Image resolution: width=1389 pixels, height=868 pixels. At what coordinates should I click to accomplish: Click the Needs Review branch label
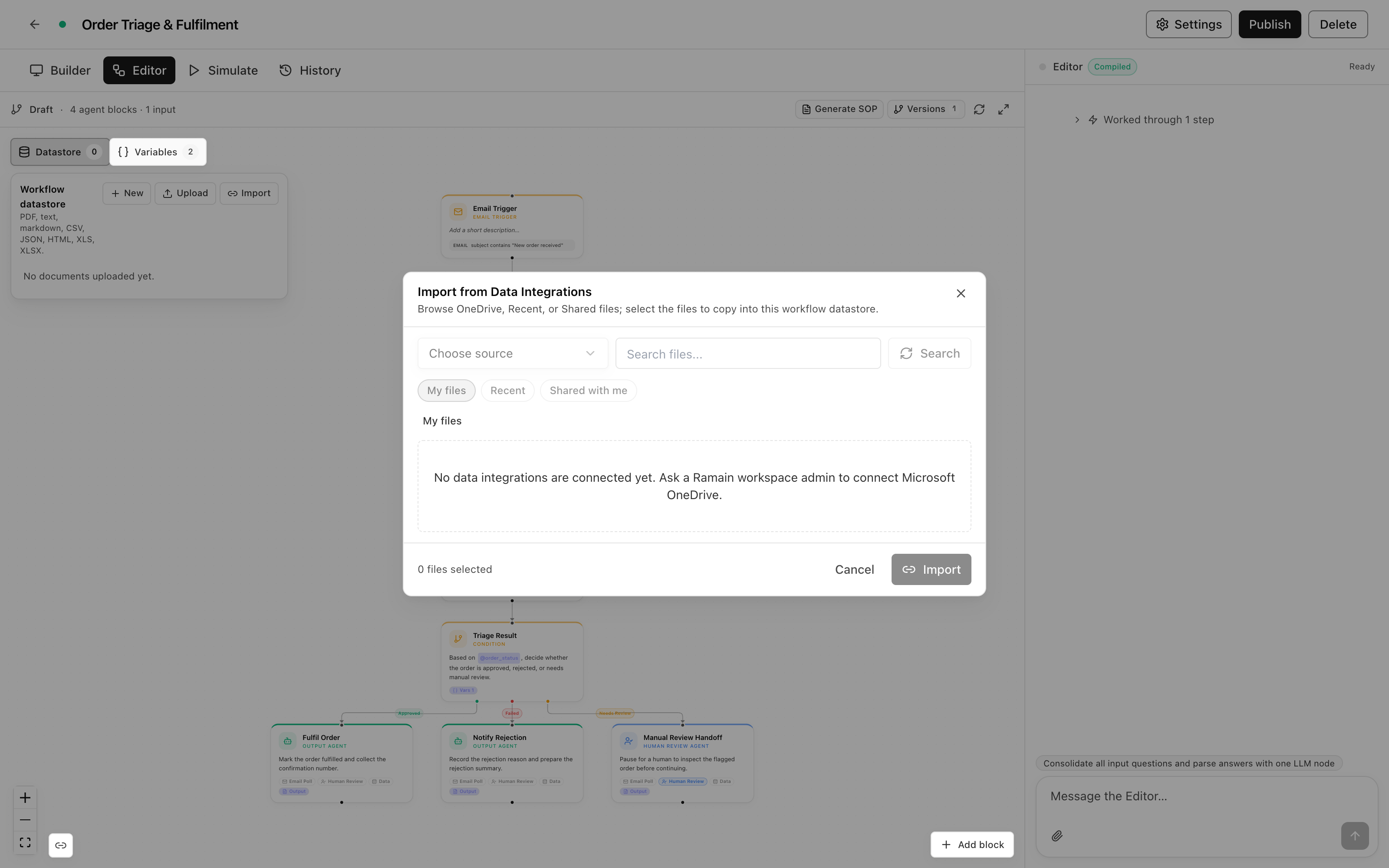tap(615, 713)
